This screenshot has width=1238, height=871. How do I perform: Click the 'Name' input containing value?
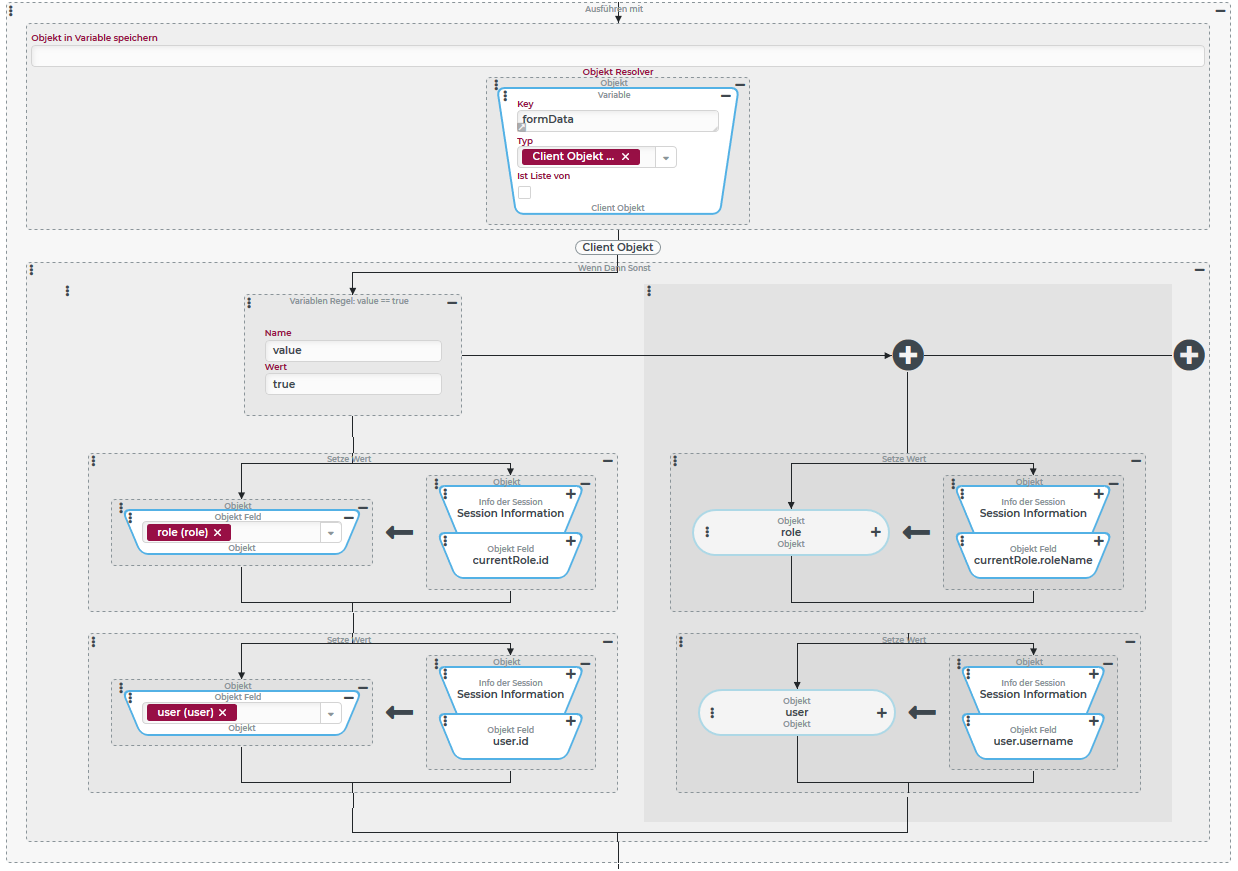click(353, 351)
